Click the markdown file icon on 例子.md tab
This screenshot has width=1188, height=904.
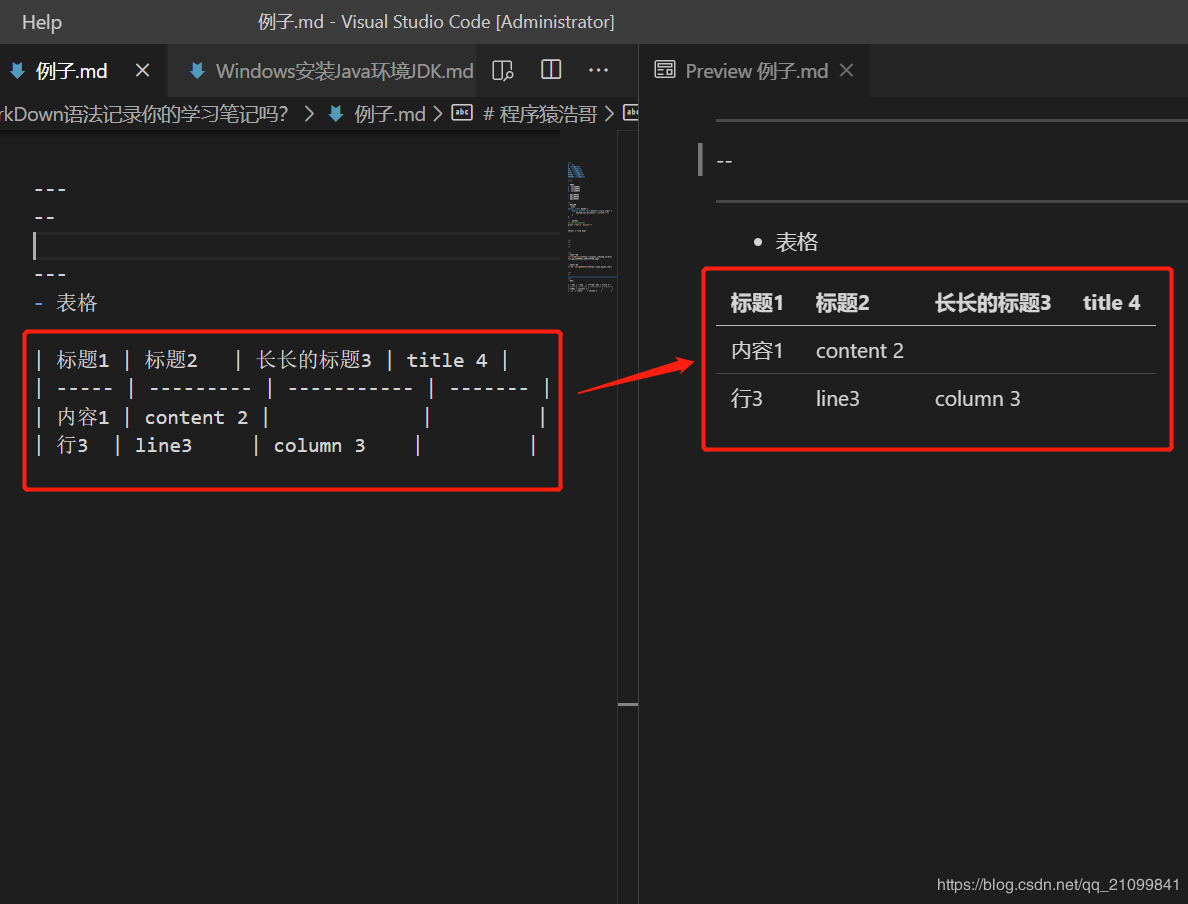coord(17,71)
